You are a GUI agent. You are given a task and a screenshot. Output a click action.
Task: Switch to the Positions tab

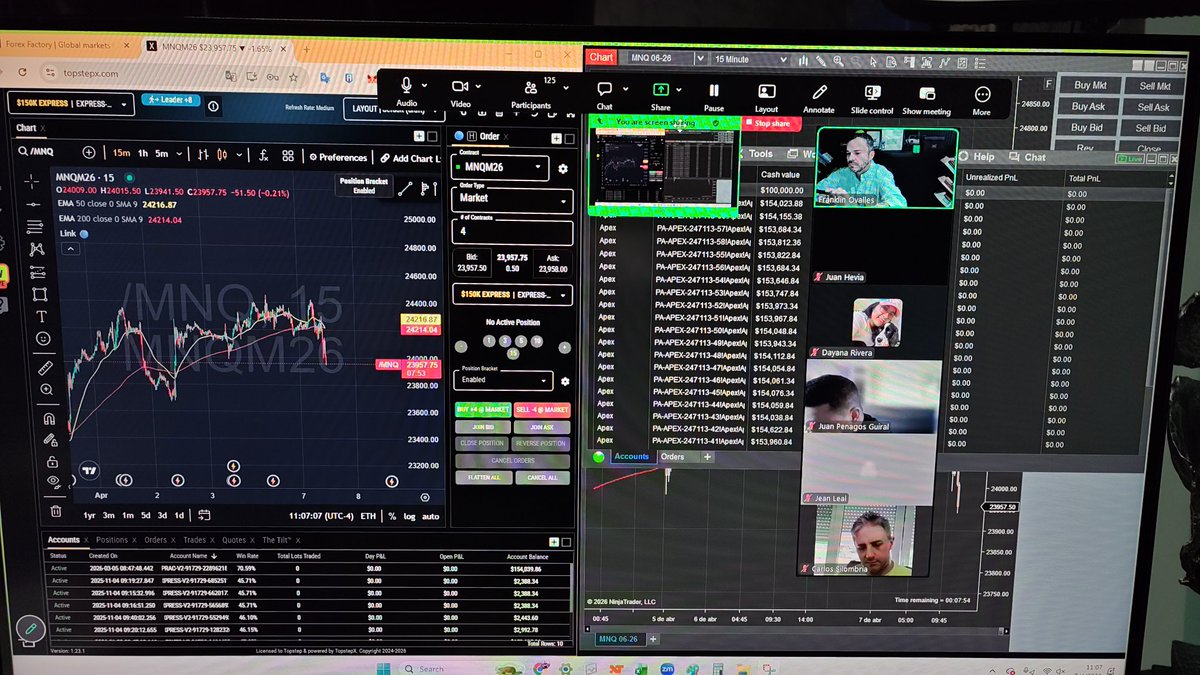click(x=112, y=540)
